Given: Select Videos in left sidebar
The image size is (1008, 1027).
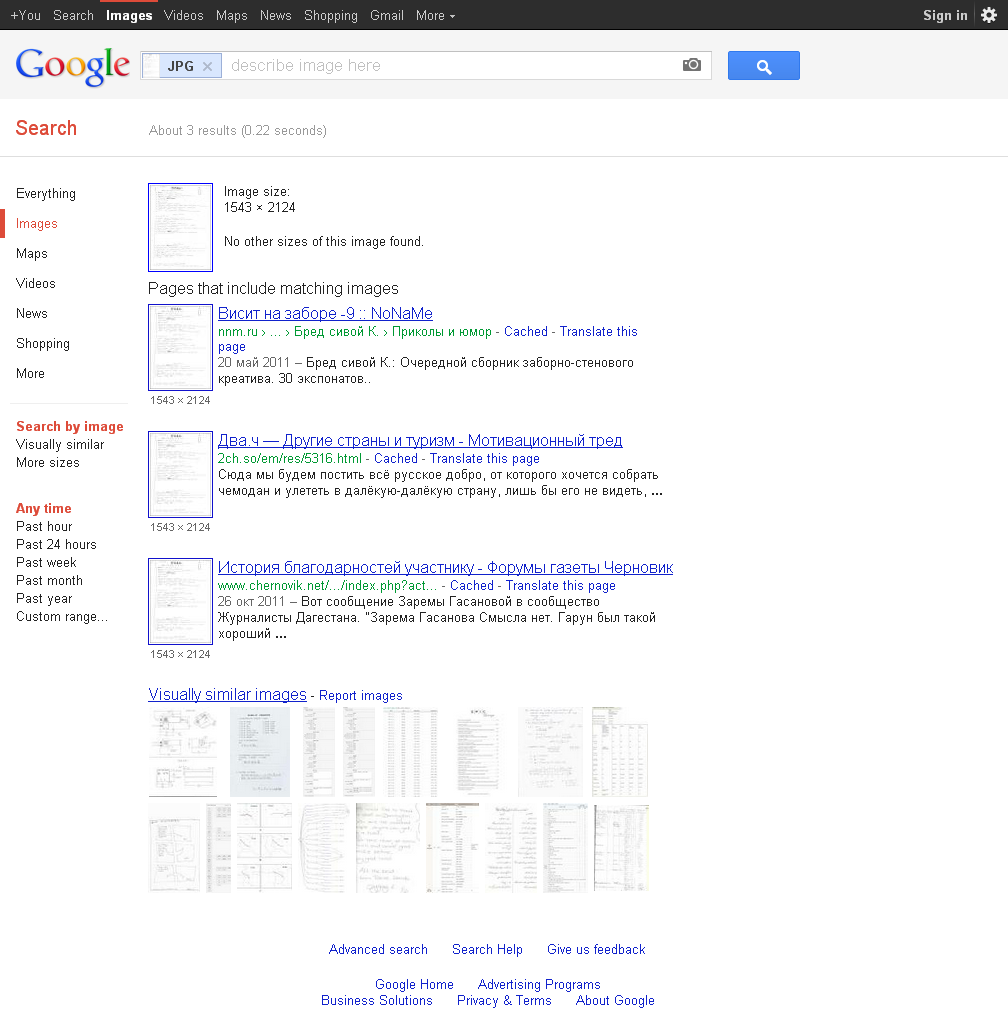Looking at the screenshot, I should tap(35, 283).
